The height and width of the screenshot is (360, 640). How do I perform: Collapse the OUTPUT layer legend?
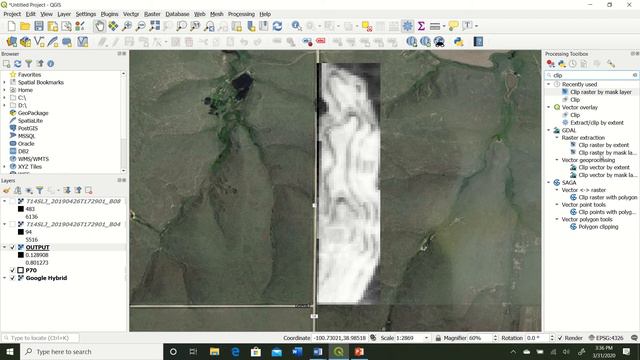pos(4,247)
